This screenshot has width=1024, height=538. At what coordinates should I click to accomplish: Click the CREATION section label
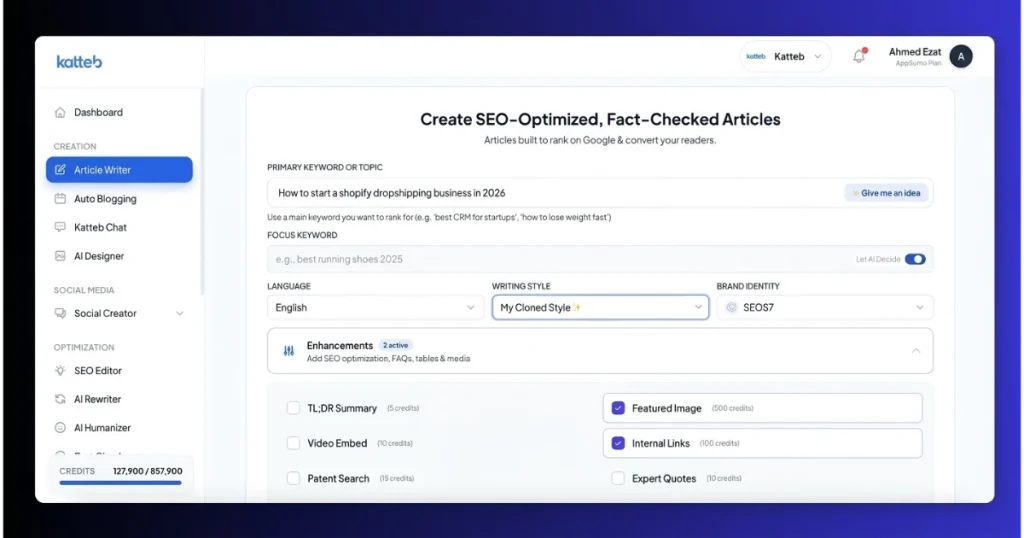(74, 146)
